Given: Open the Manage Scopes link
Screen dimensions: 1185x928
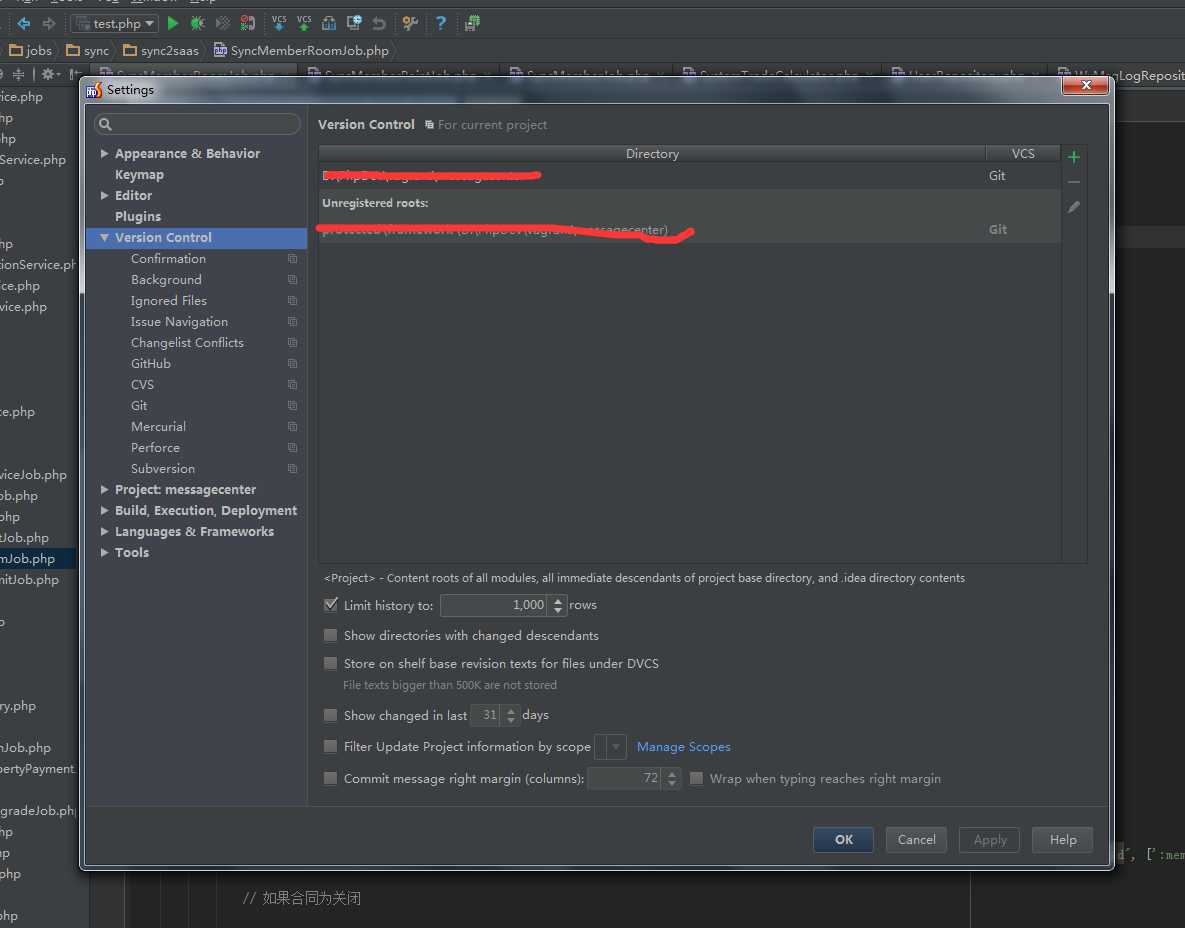Looking at the screenshot, I should (x=683, y=747).
